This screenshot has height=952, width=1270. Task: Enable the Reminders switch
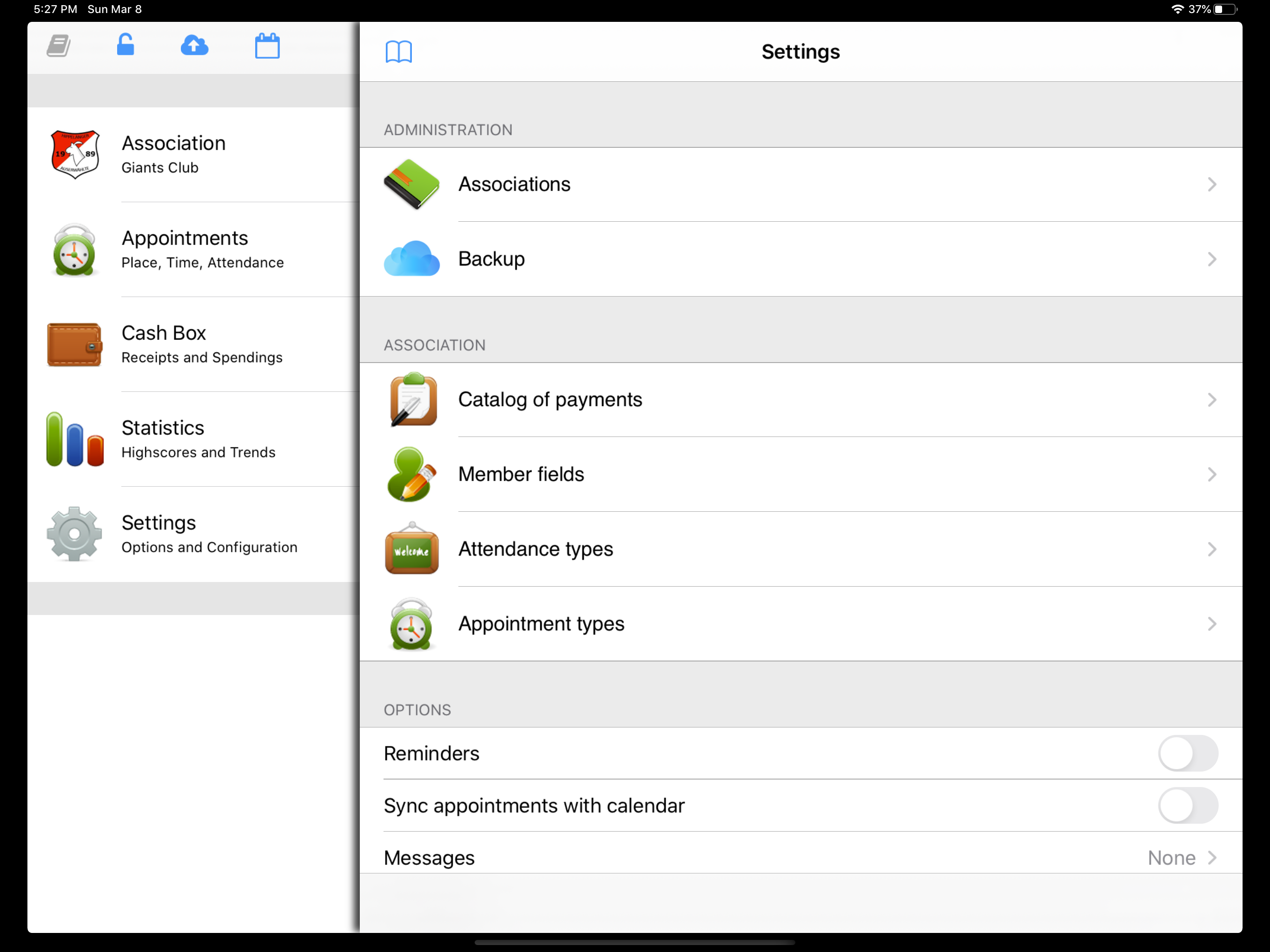click(1188, 754)
